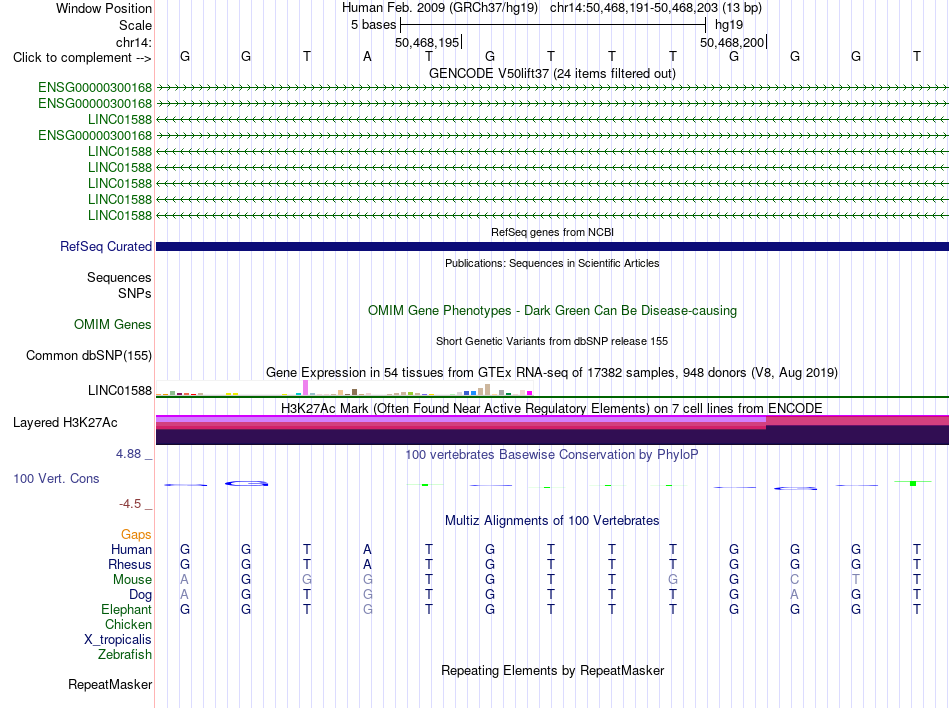Image resolution: width=950 pixels, height=708 pixels.
Task: Click the "Human" species label
Action: [131, 549]
